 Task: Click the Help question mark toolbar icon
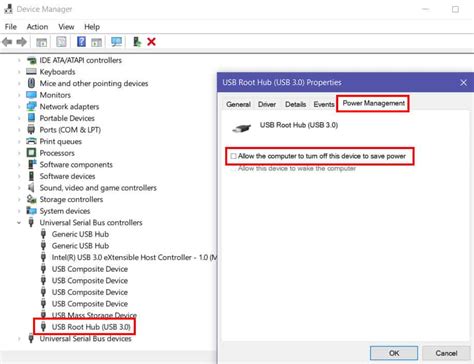tap(81, 42)
